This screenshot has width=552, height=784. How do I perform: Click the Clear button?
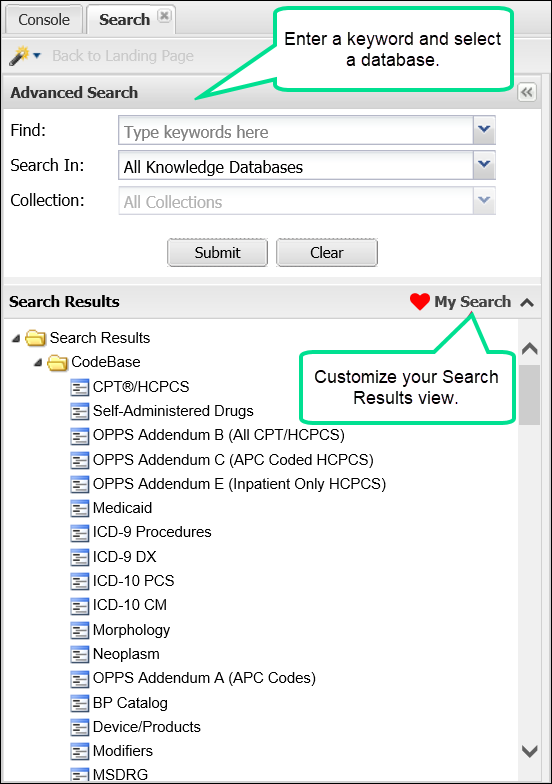327,252
